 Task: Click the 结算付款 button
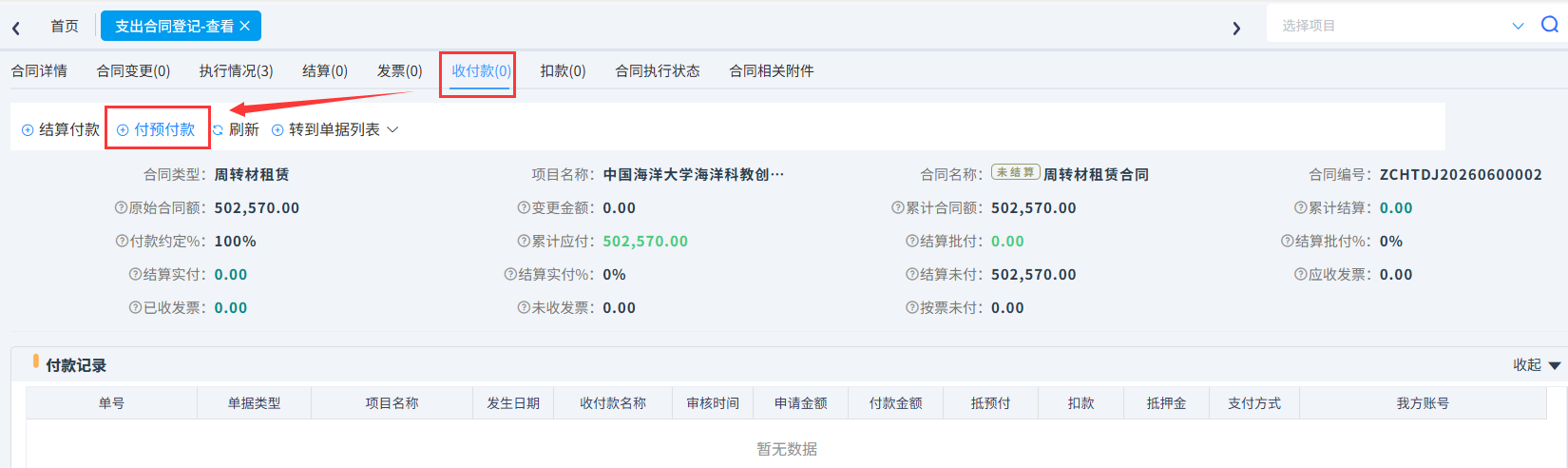tap(61, 129)
